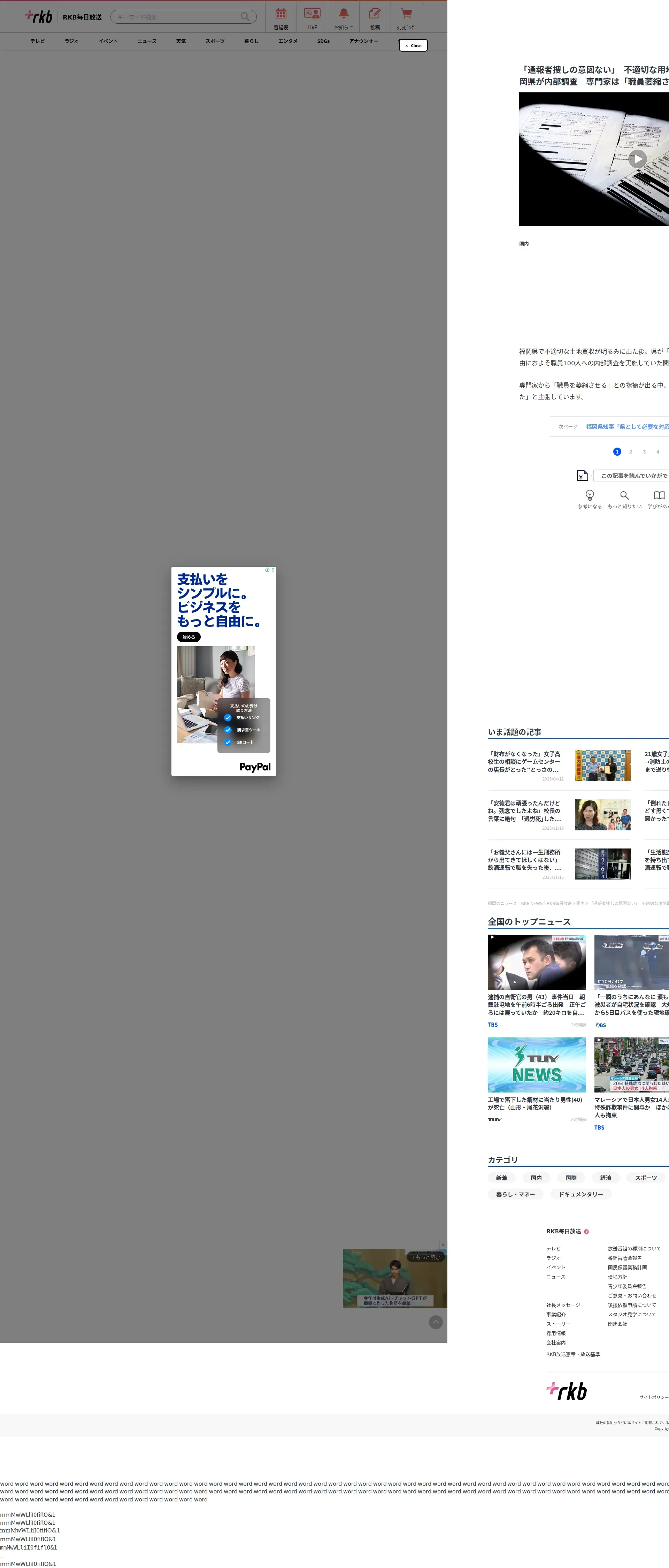Open the TUY NEWS thumbnail story

click(x=536, y=1065)
